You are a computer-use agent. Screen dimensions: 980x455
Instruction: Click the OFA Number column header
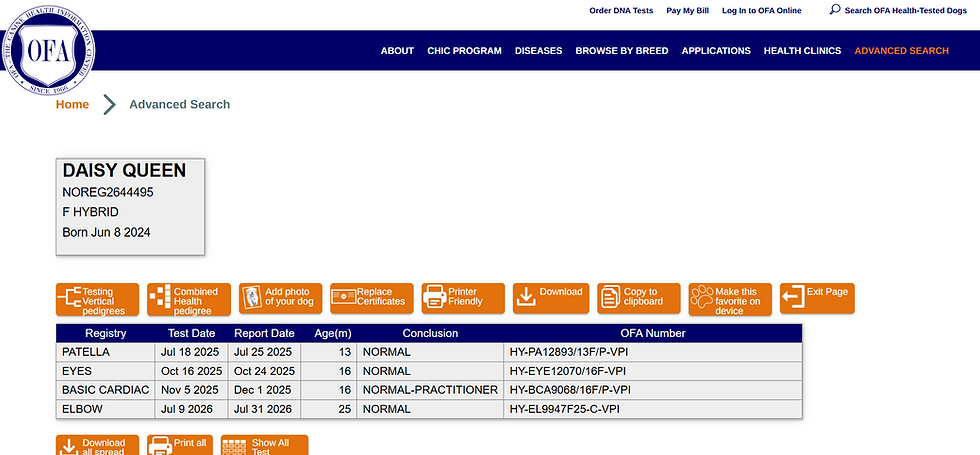(653, 333)
